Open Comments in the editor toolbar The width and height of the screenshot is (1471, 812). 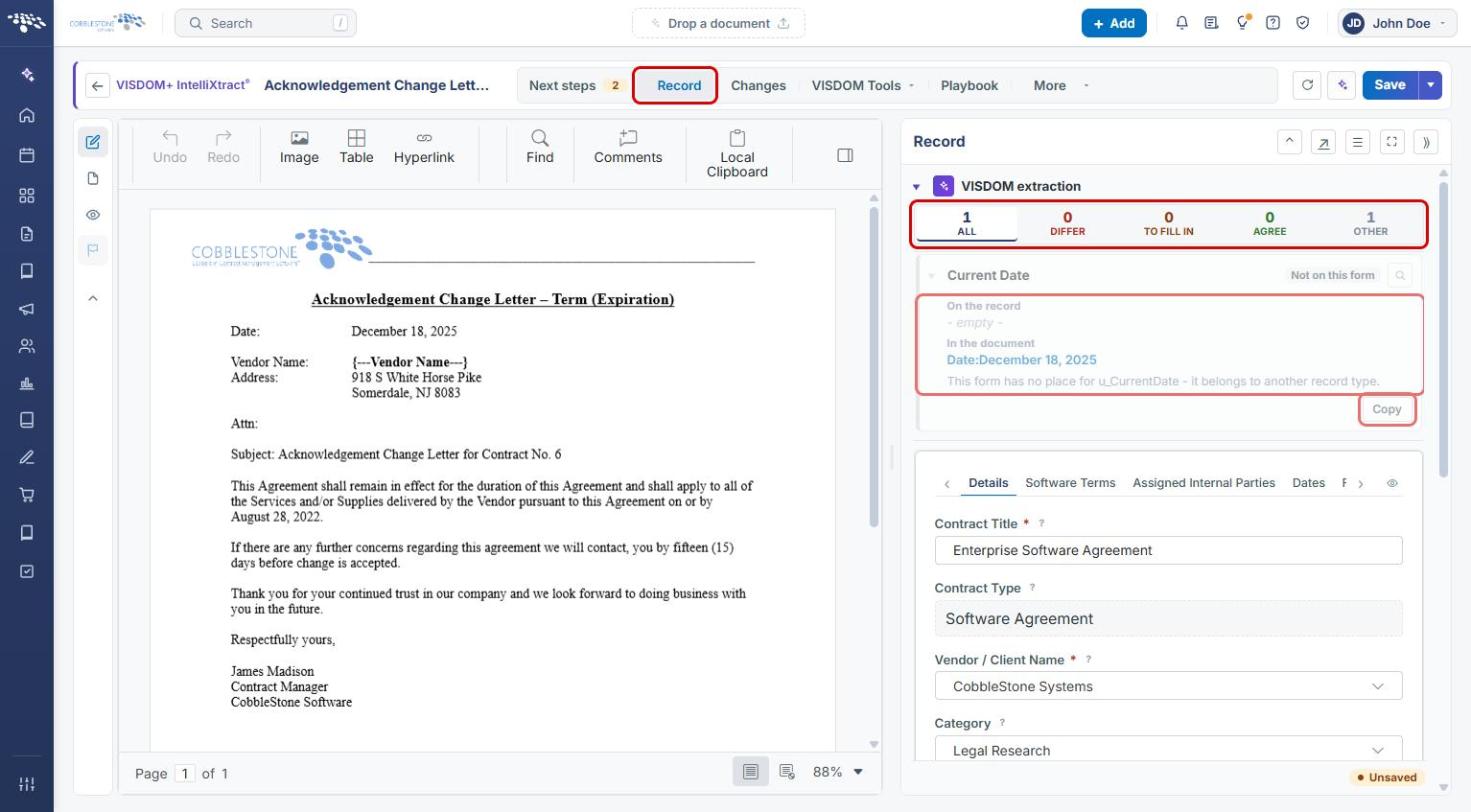[628, 147]
